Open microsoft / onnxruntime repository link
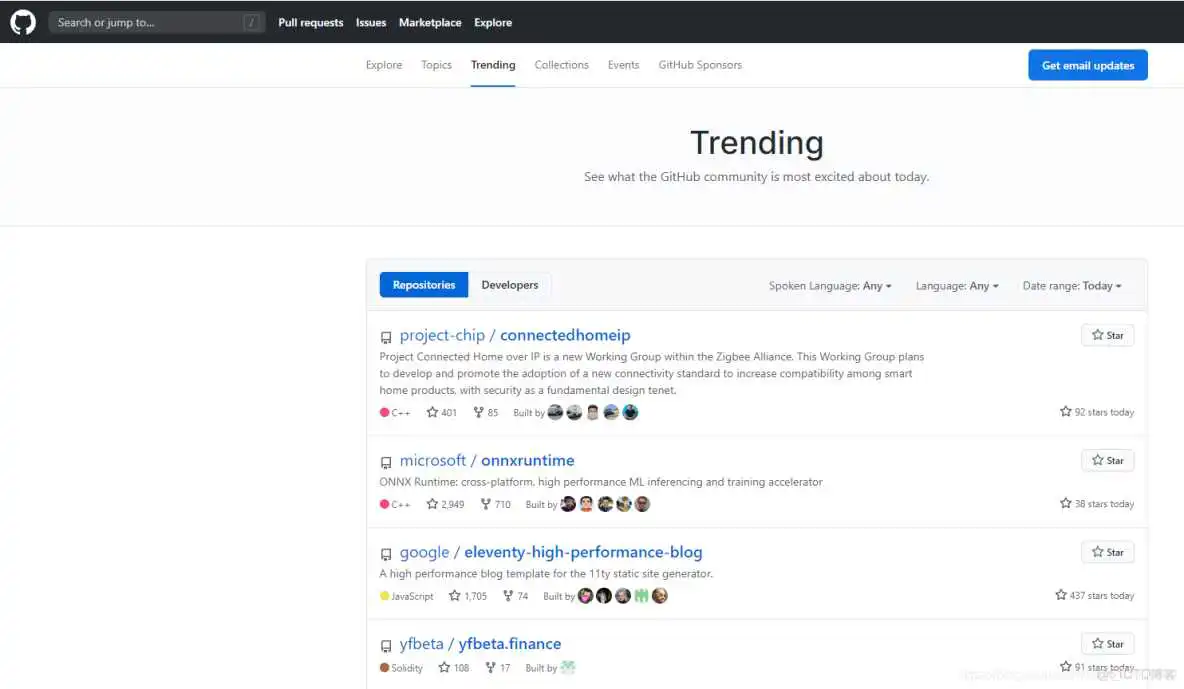The image size is (1184, 689). [x=487, y=460]
